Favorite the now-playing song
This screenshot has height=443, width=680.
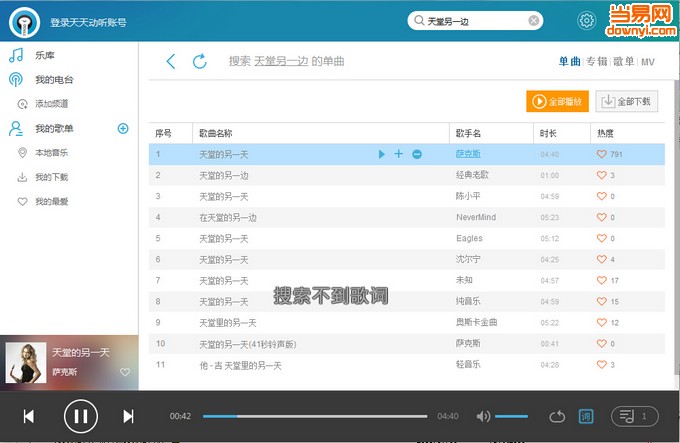coord(125,372)
